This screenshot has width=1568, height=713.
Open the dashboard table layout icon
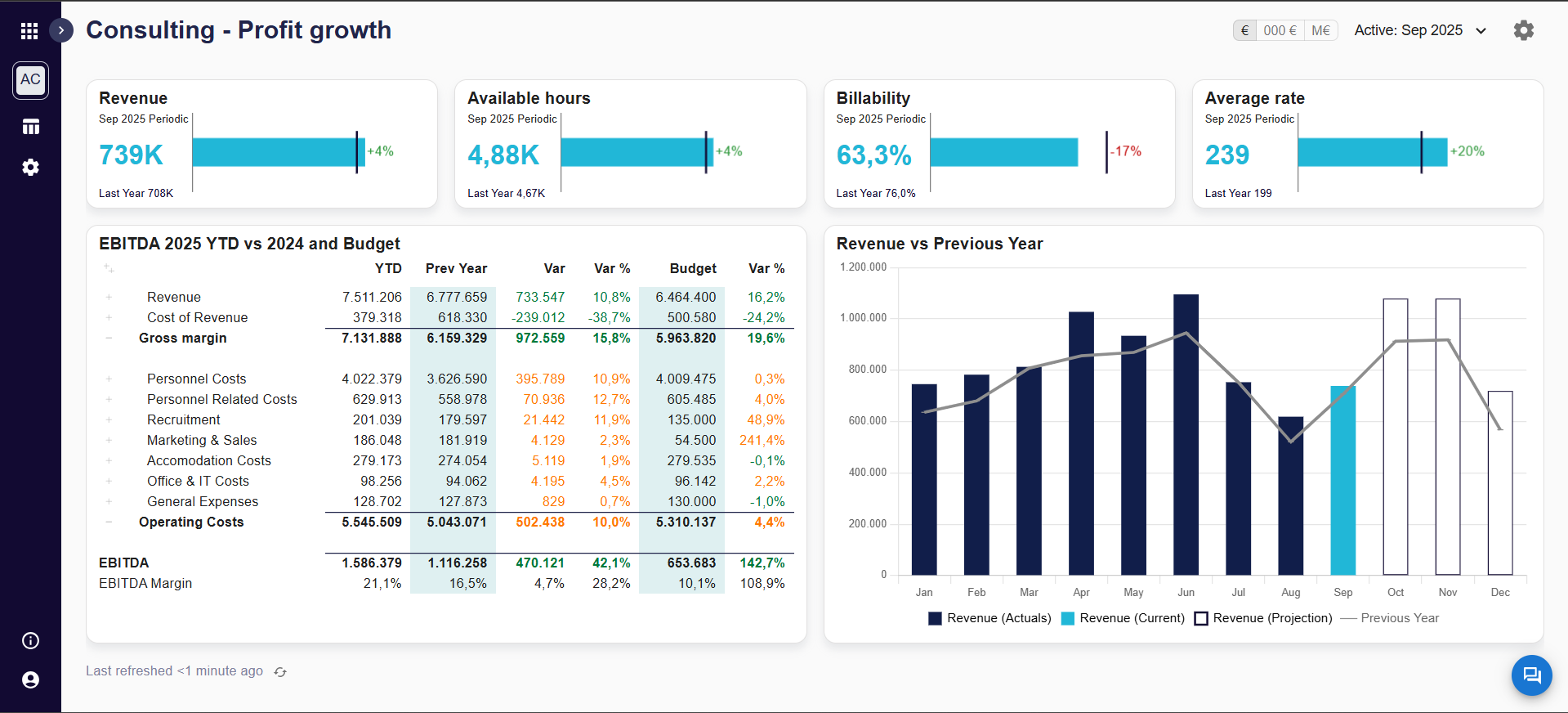pos(31,127)
